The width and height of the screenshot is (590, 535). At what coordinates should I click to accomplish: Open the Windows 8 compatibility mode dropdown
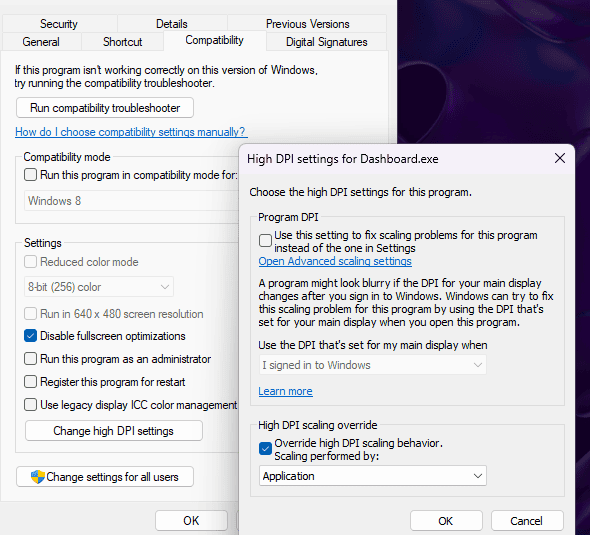132,201
